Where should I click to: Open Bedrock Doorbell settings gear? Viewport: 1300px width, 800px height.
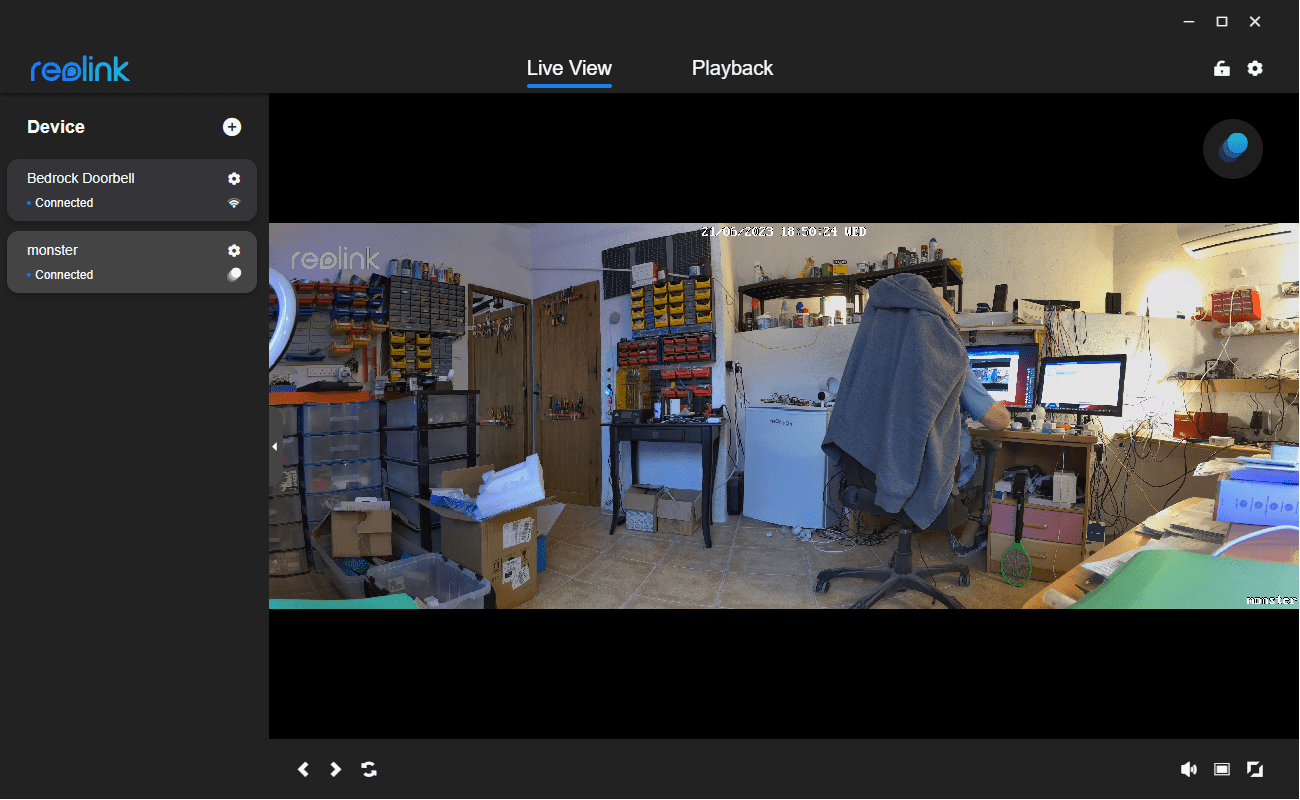tap(234, 178)
